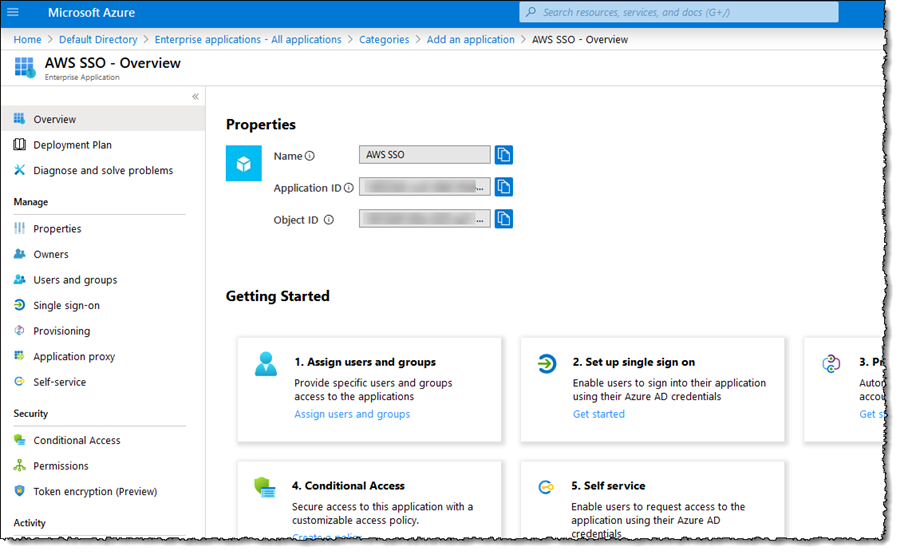Click the '2. Set up single sign on' heading
900x555 pixels.
(634, 362)
